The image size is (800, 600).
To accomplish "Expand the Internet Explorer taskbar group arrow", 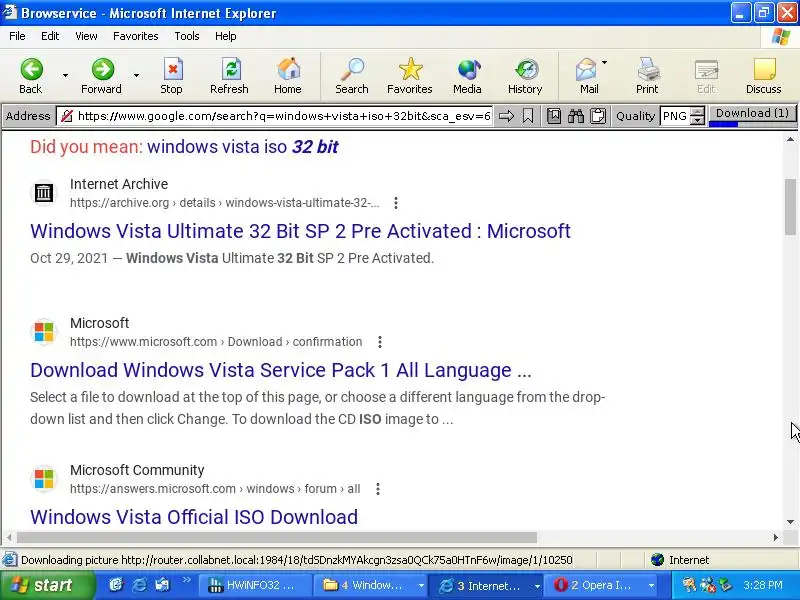I will click(x=537, y=586).
